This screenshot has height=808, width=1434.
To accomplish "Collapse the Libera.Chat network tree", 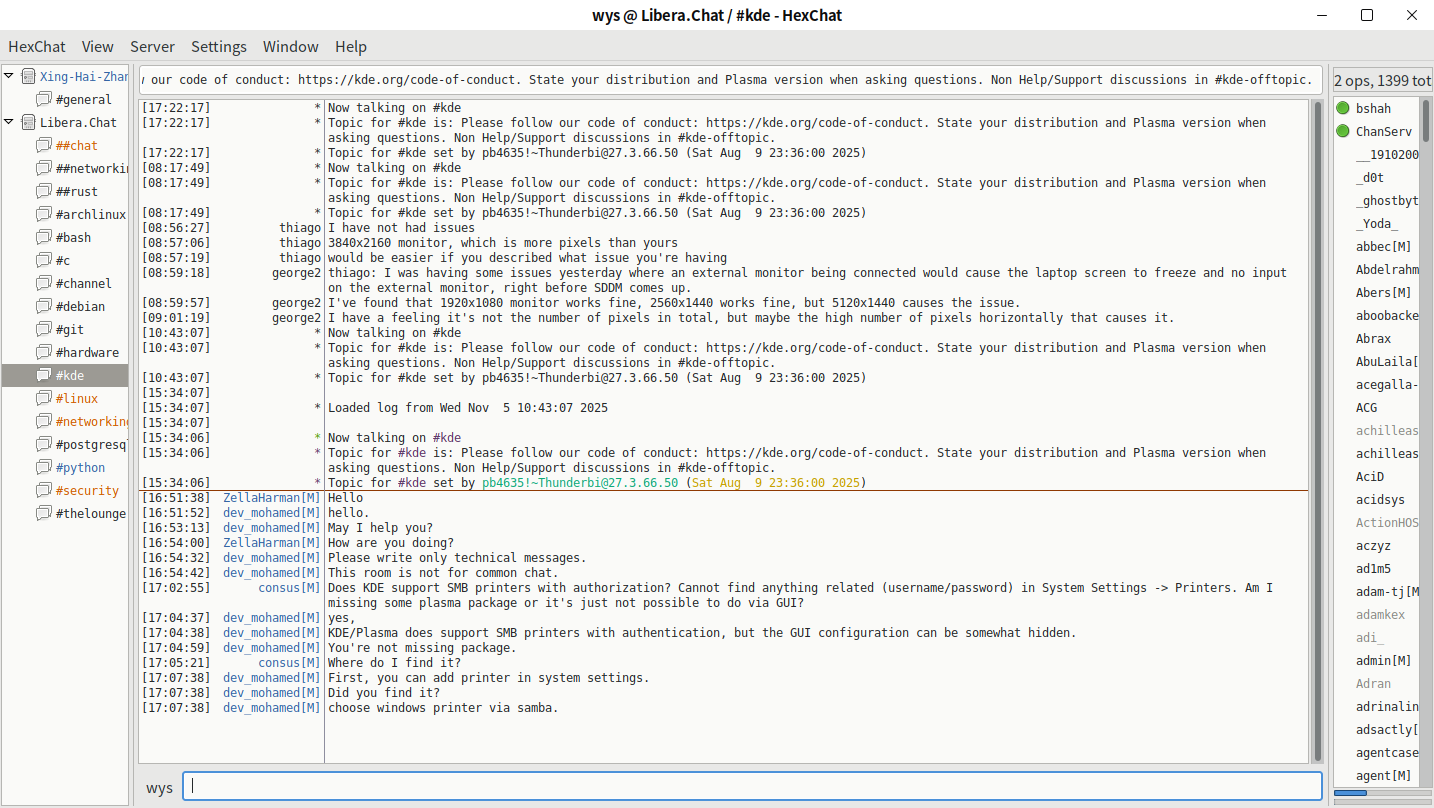I will [9, 122].
